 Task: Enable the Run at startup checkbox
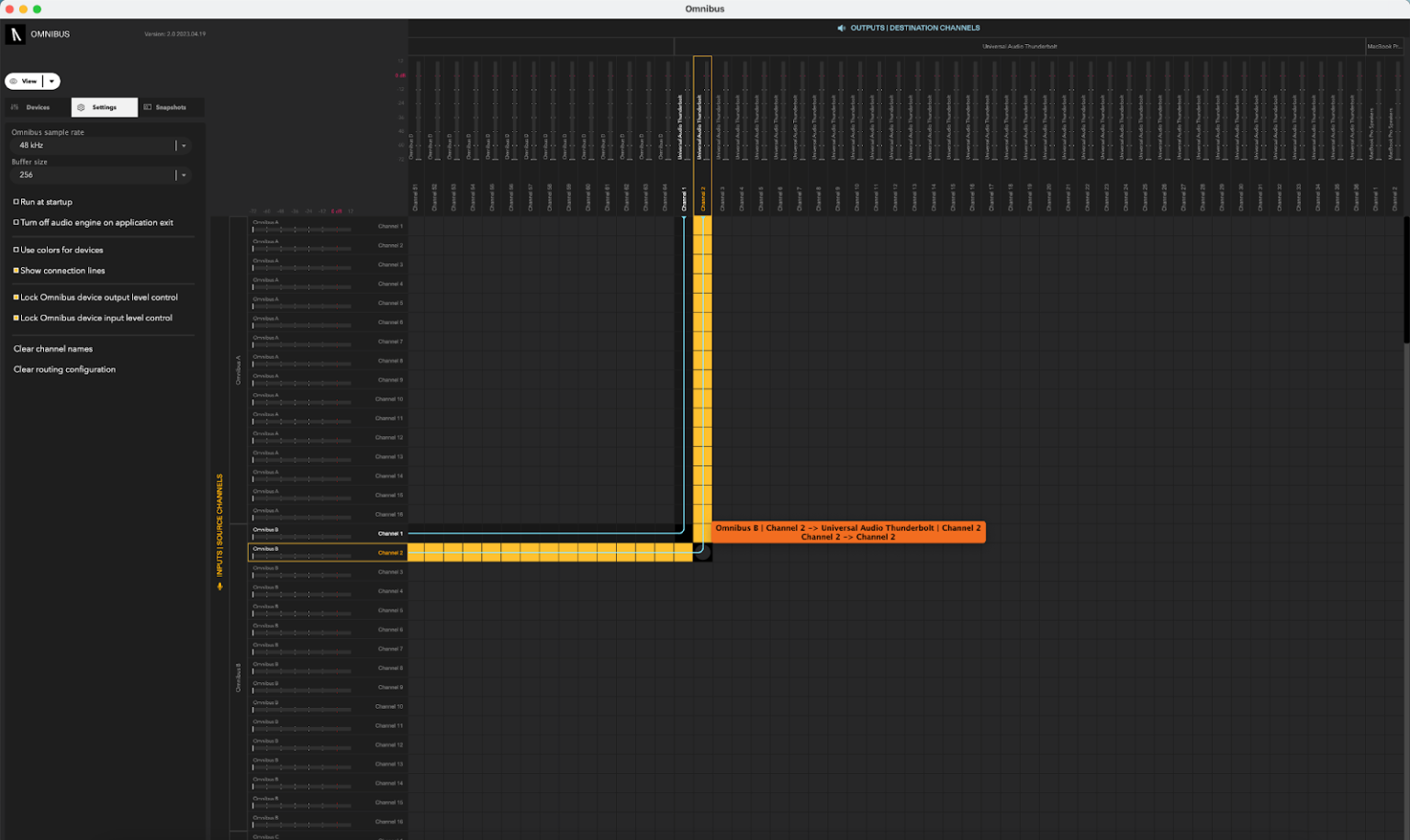tap(16, 202)
